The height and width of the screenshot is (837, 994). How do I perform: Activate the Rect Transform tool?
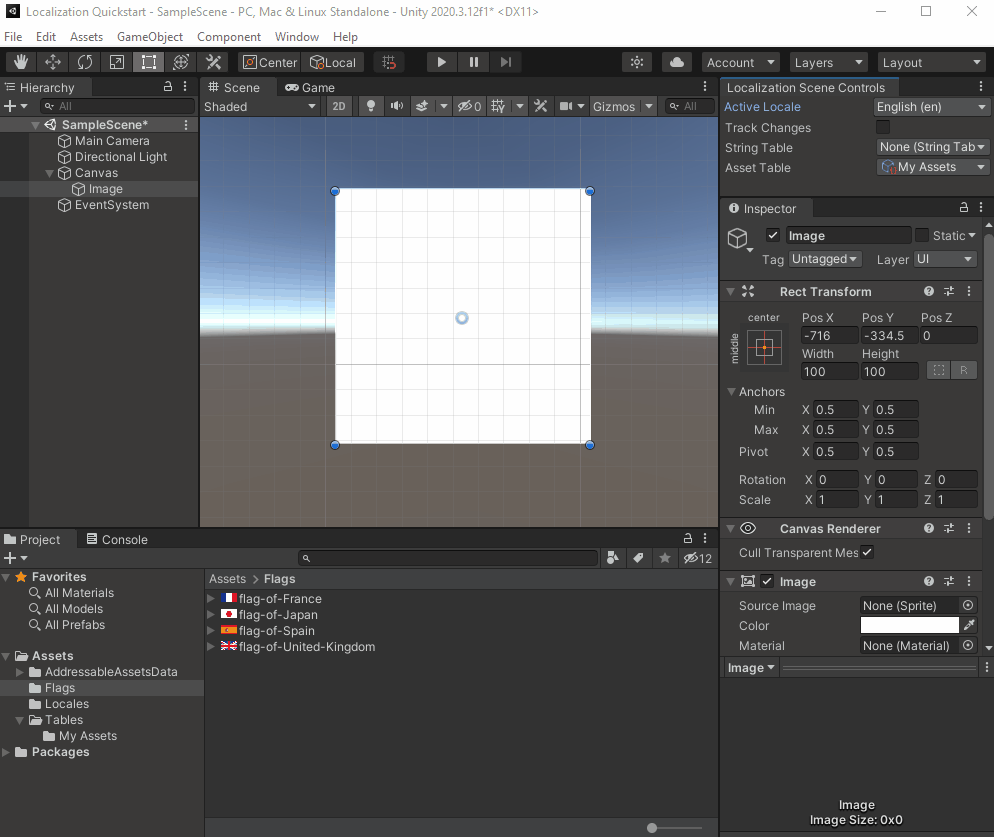[148, 61]
